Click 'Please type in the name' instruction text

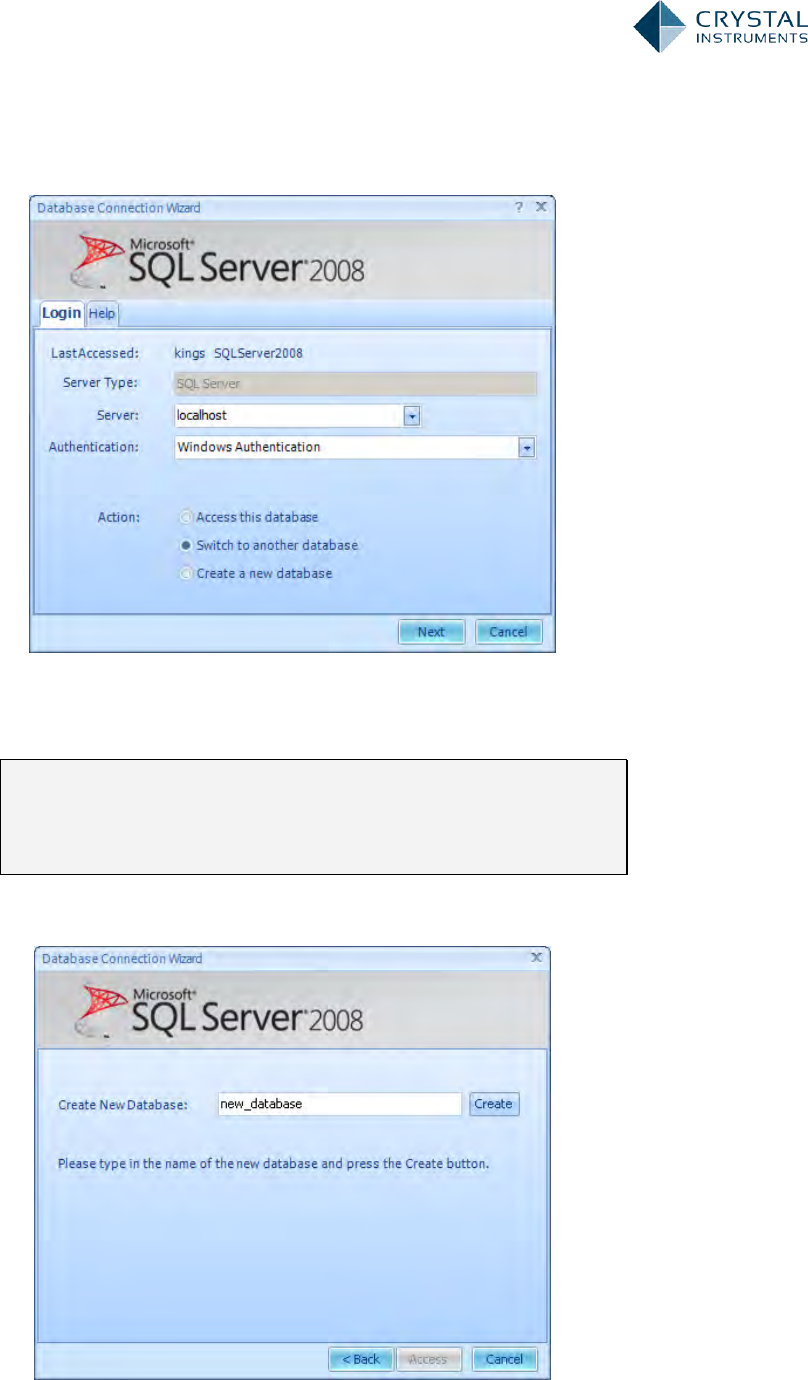click(273, 1164)
